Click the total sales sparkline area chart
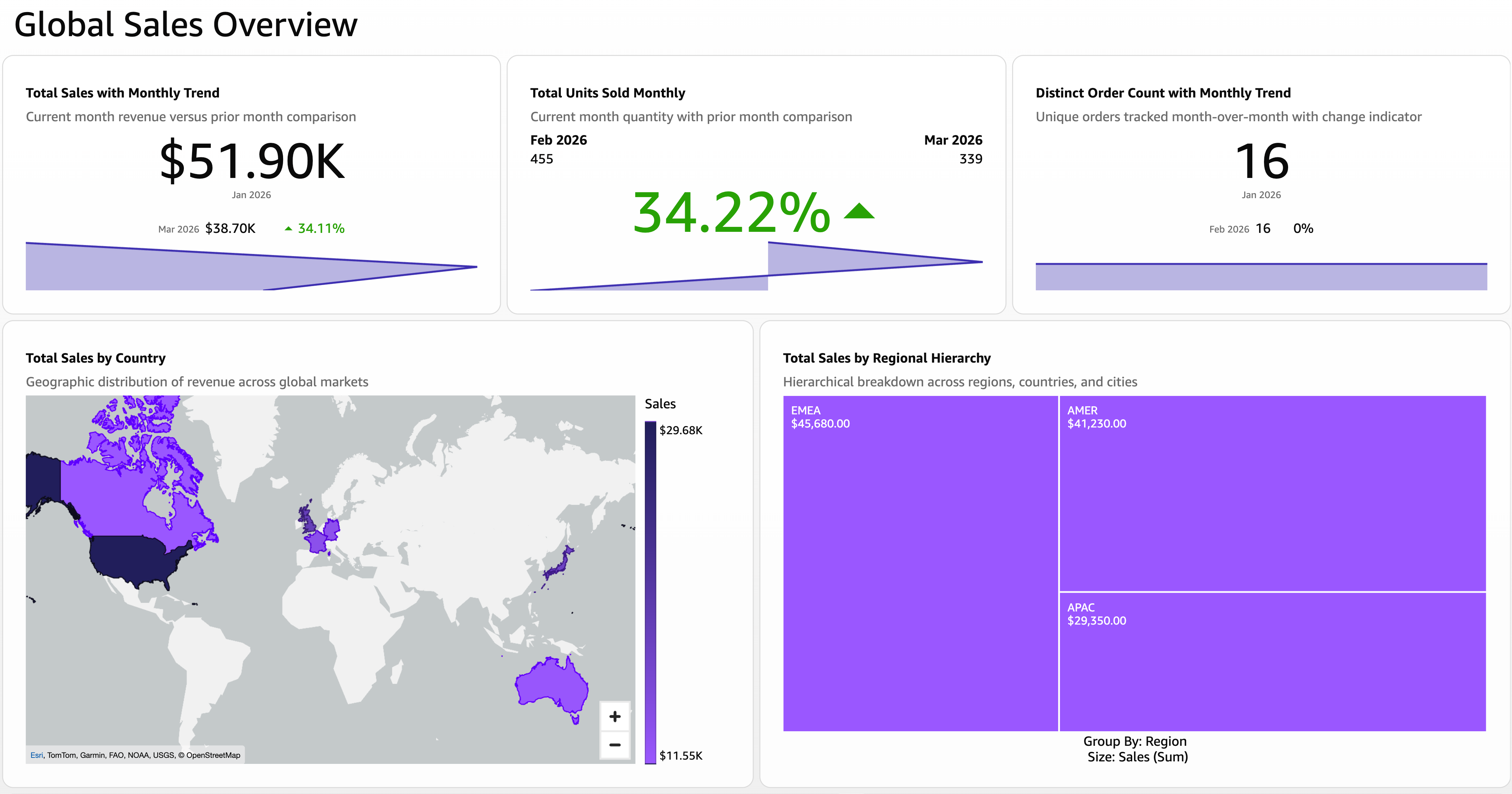 pos(251,266)
